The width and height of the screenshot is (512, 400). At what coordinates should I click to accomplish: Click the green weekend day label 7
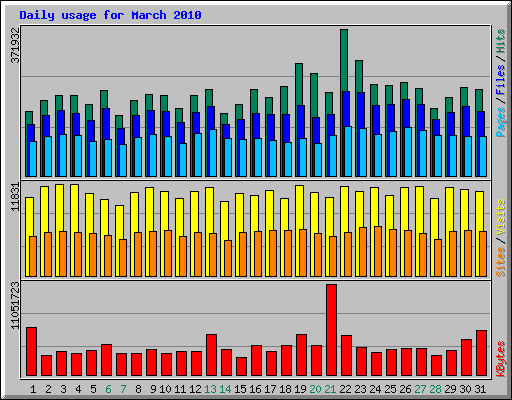pos(123,389)
